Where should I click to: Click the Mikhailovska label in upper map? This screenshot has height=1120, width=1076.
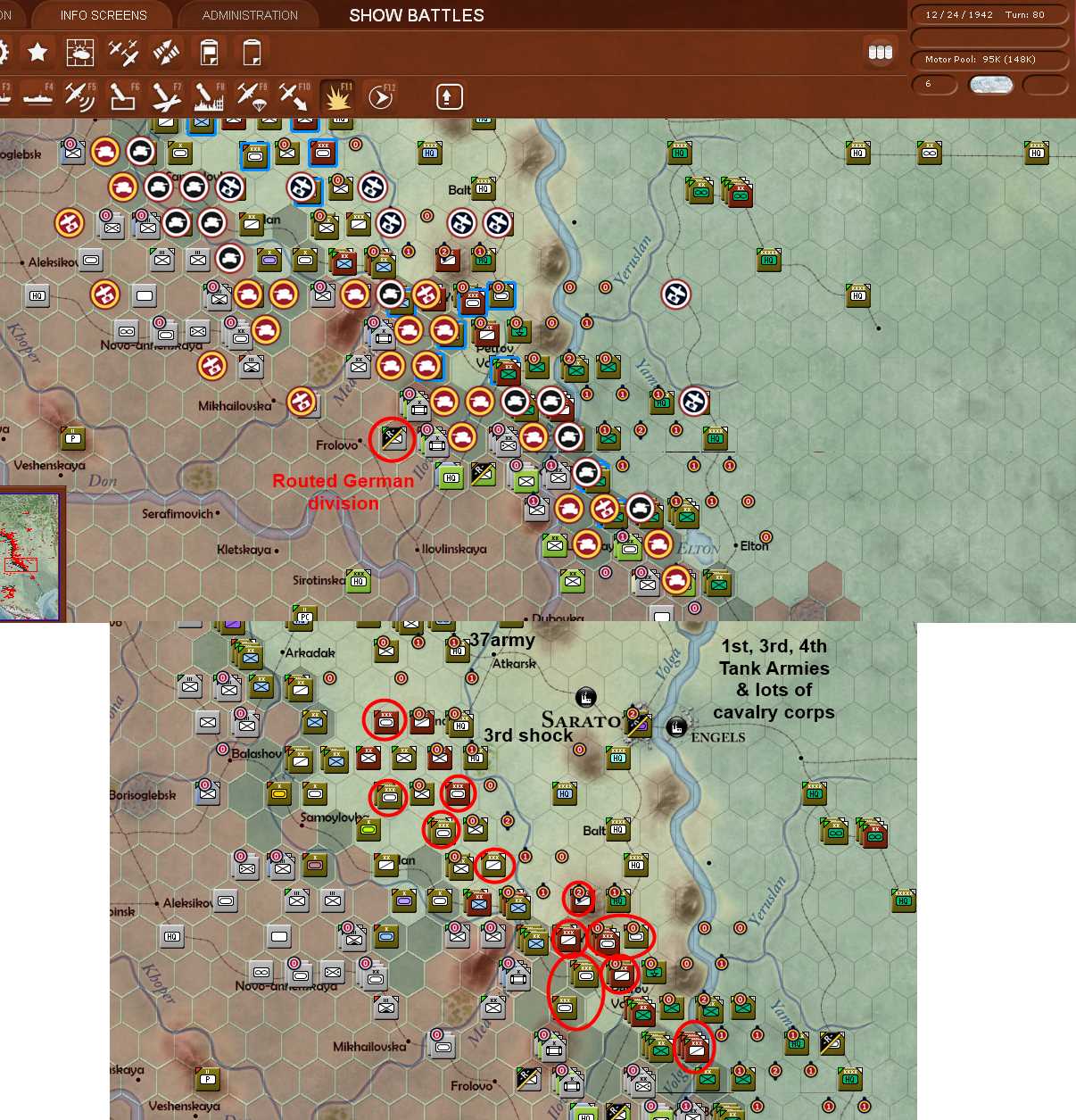235,406
